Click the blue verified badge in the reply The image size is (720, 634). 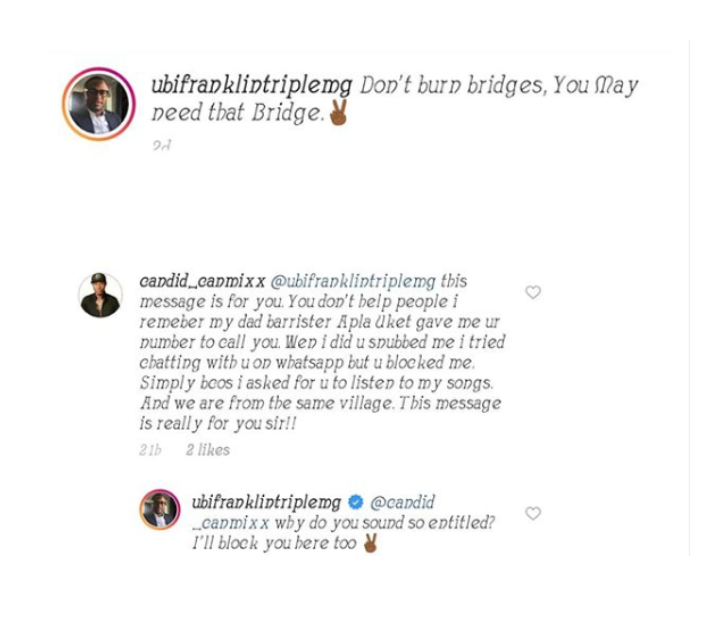tap(356, 502)
